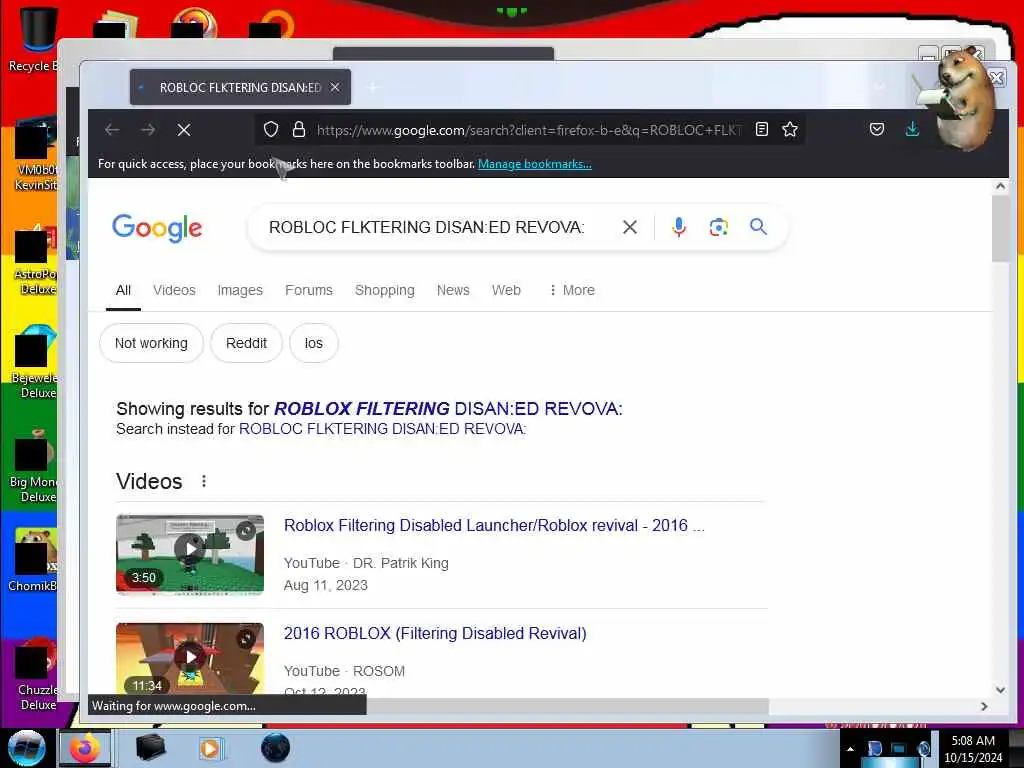The height and width of the screenshot is (768, 1024).
Task: Open Manage bookmarks link
Action: 535,164
